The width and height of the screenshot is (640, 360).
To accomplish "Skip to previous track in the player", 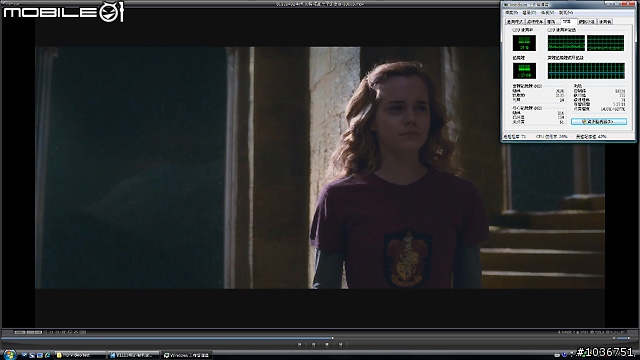I will pos(300,344).
